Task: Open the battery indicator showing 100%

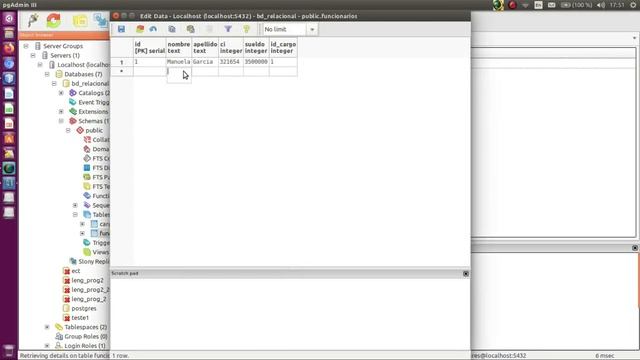Action: 576,5
